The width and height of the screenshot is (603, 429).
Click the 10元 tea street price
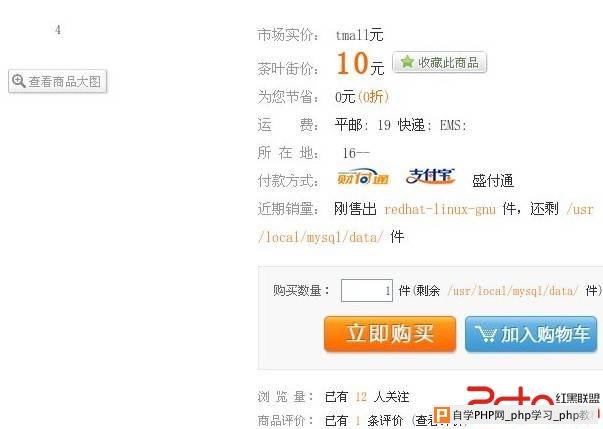coord(360,64)
